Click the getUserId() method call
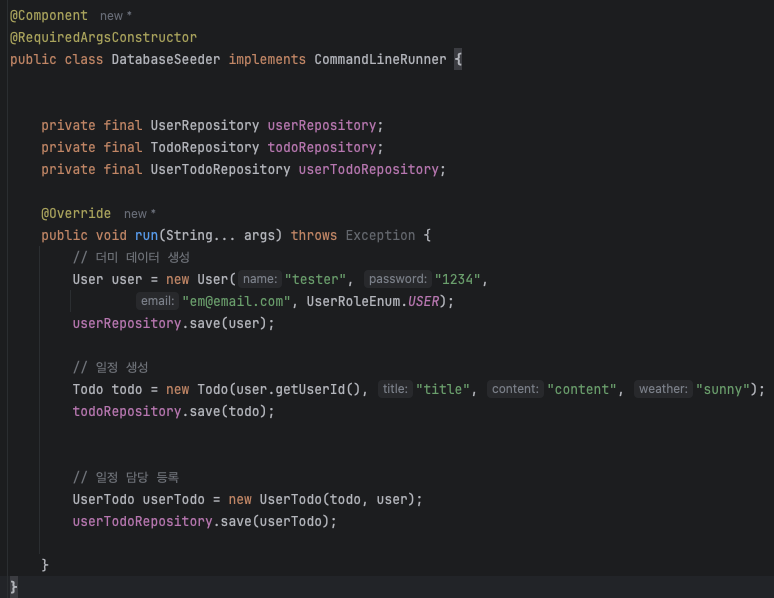The height and width of the screenshot is (598, 774). click(318, 389)
